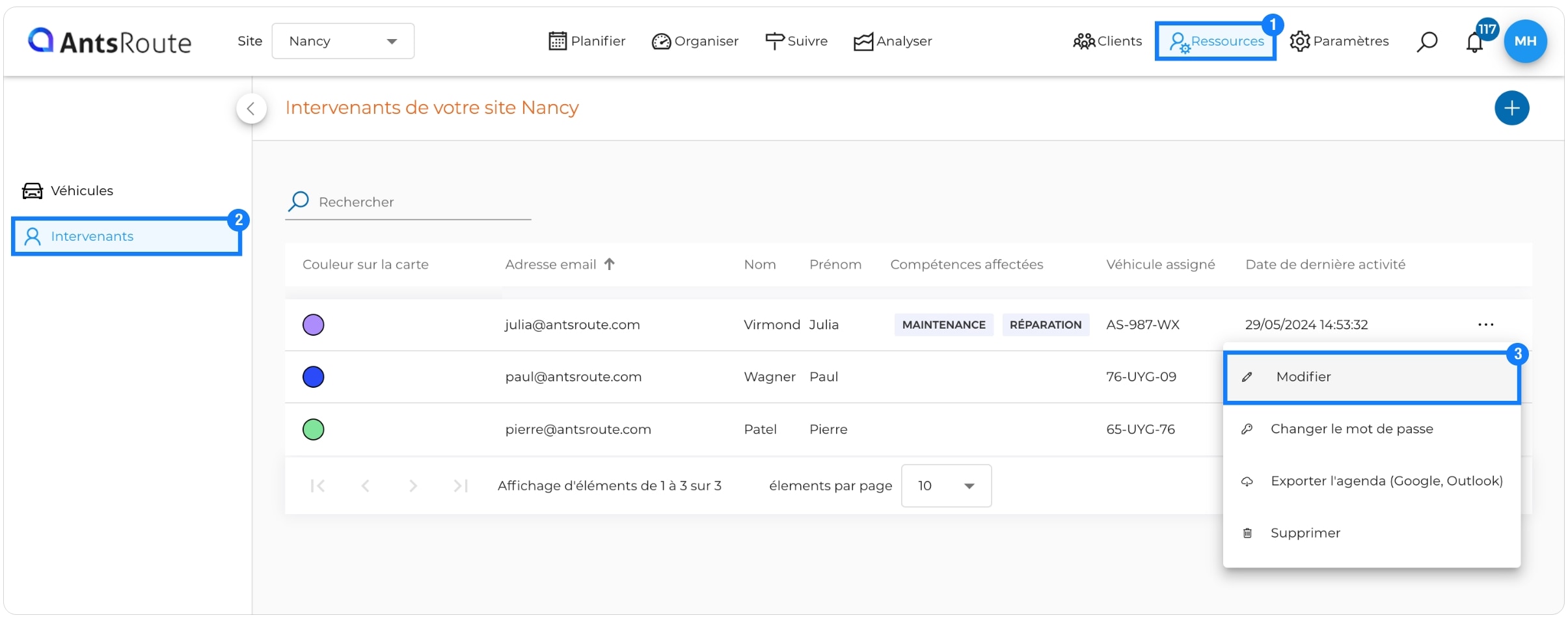Collapse the left sidebar with chevron
The width and height of the screenshot is (1568, 624).
(x=251, y=109)
